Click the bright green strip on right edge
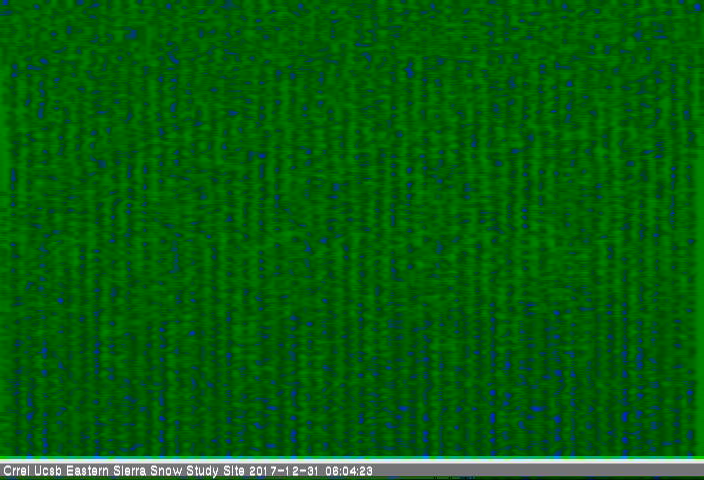The image size is (704, 480). click(698, 228)
